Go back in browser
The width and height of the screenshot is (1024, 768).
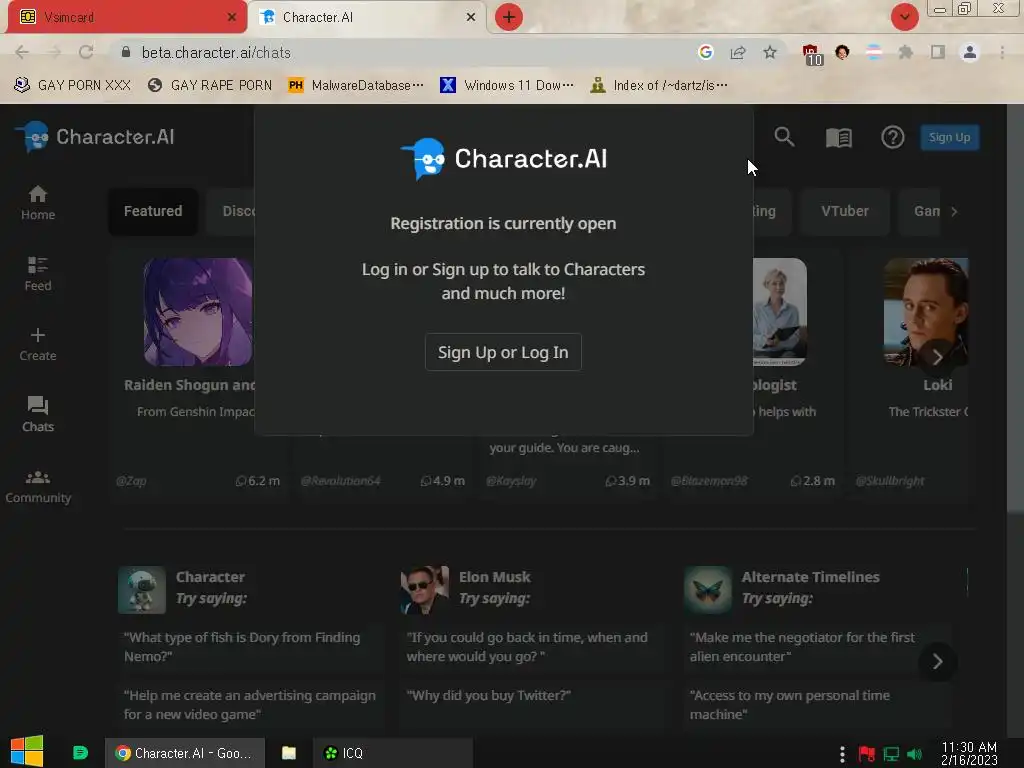point(22,52)
